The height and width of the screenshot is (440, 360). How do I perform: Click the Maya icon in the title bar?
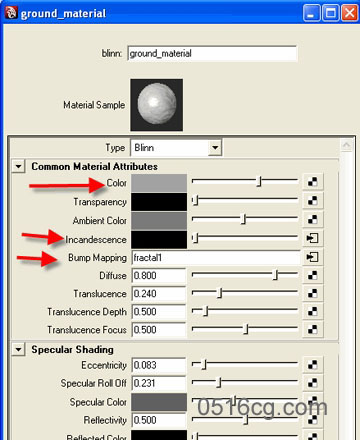tap(11, 13)
